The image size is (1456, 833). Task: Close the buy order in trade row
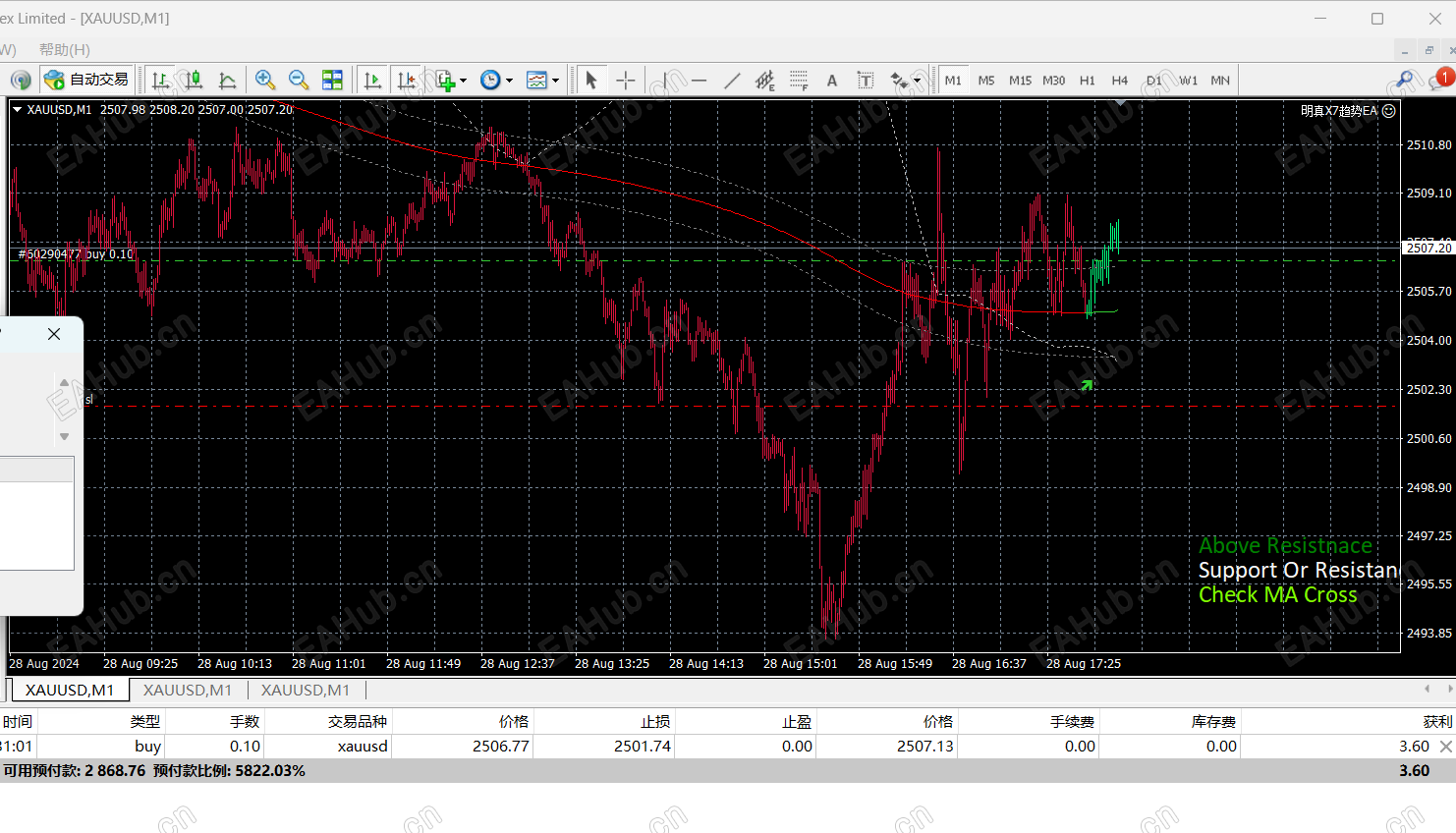[x=1446, y=747]
